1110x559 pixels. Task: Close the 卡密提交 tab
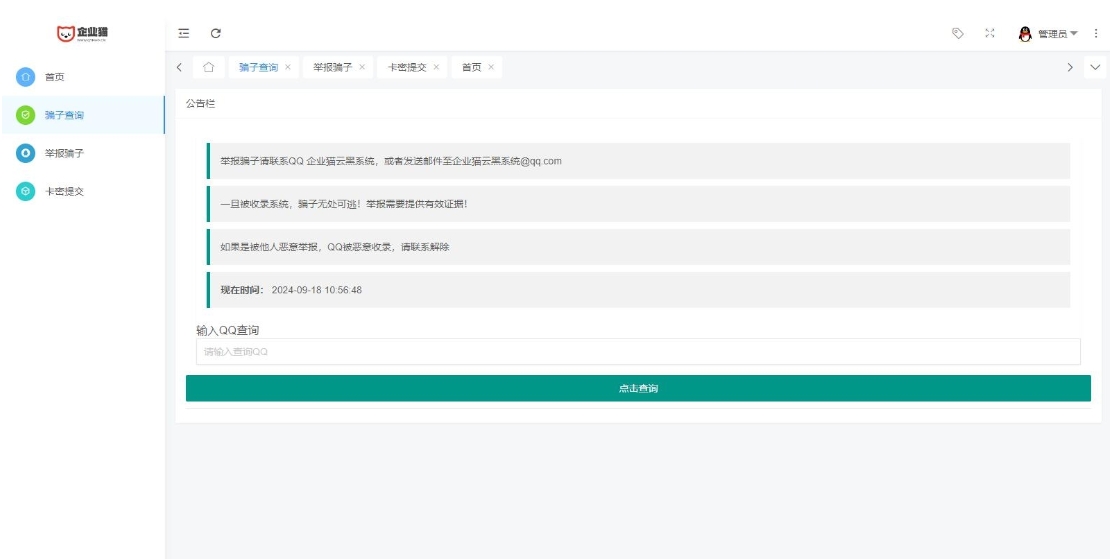coord(436,67)
